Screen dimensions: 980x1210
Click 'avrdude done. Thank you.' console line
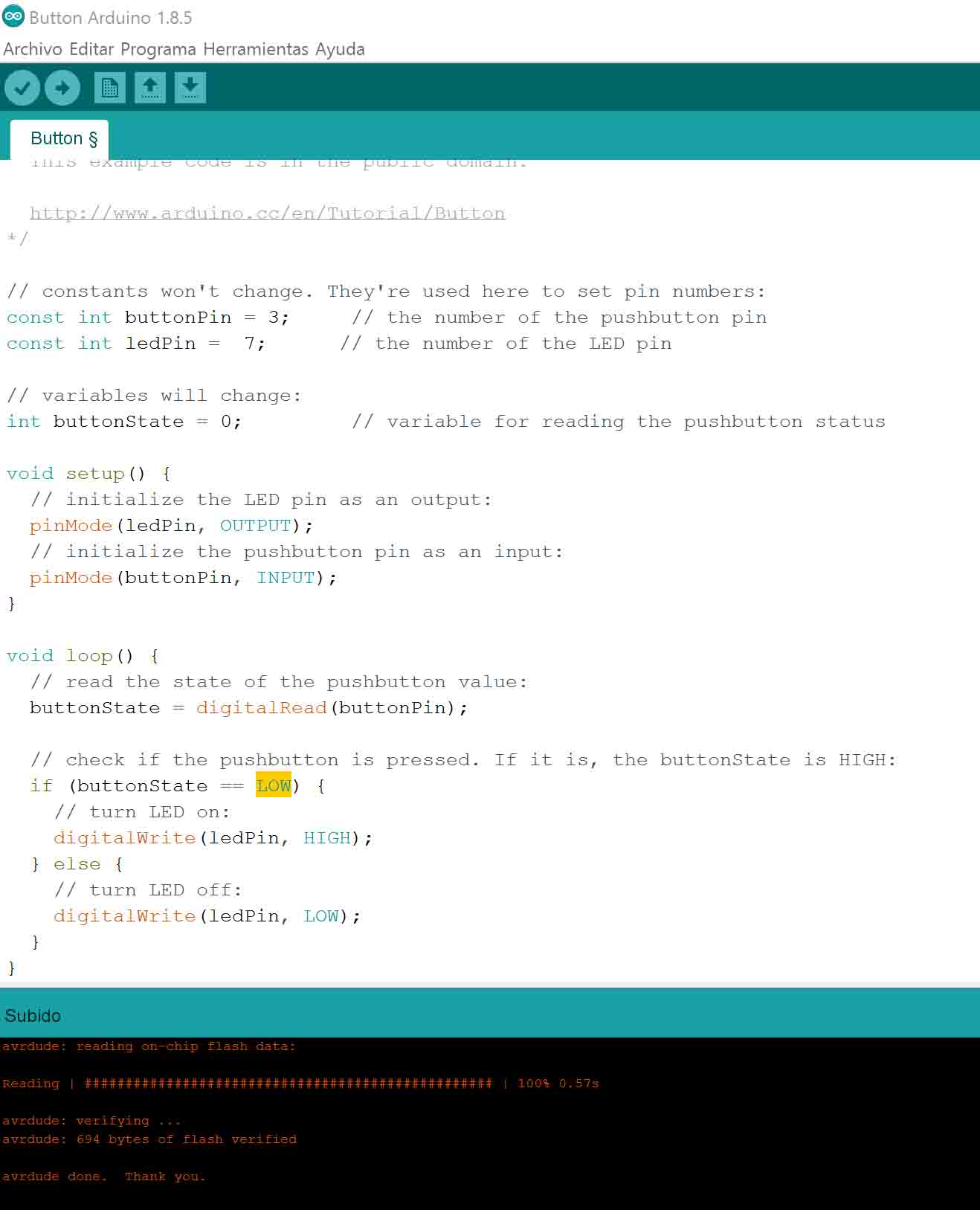point(104,1177)
